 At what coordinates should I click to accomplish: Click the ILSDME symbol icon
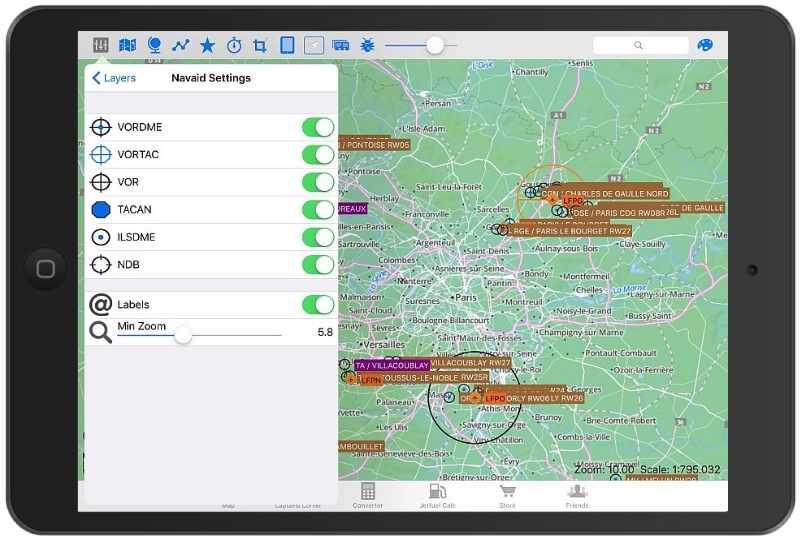point(101,237)
